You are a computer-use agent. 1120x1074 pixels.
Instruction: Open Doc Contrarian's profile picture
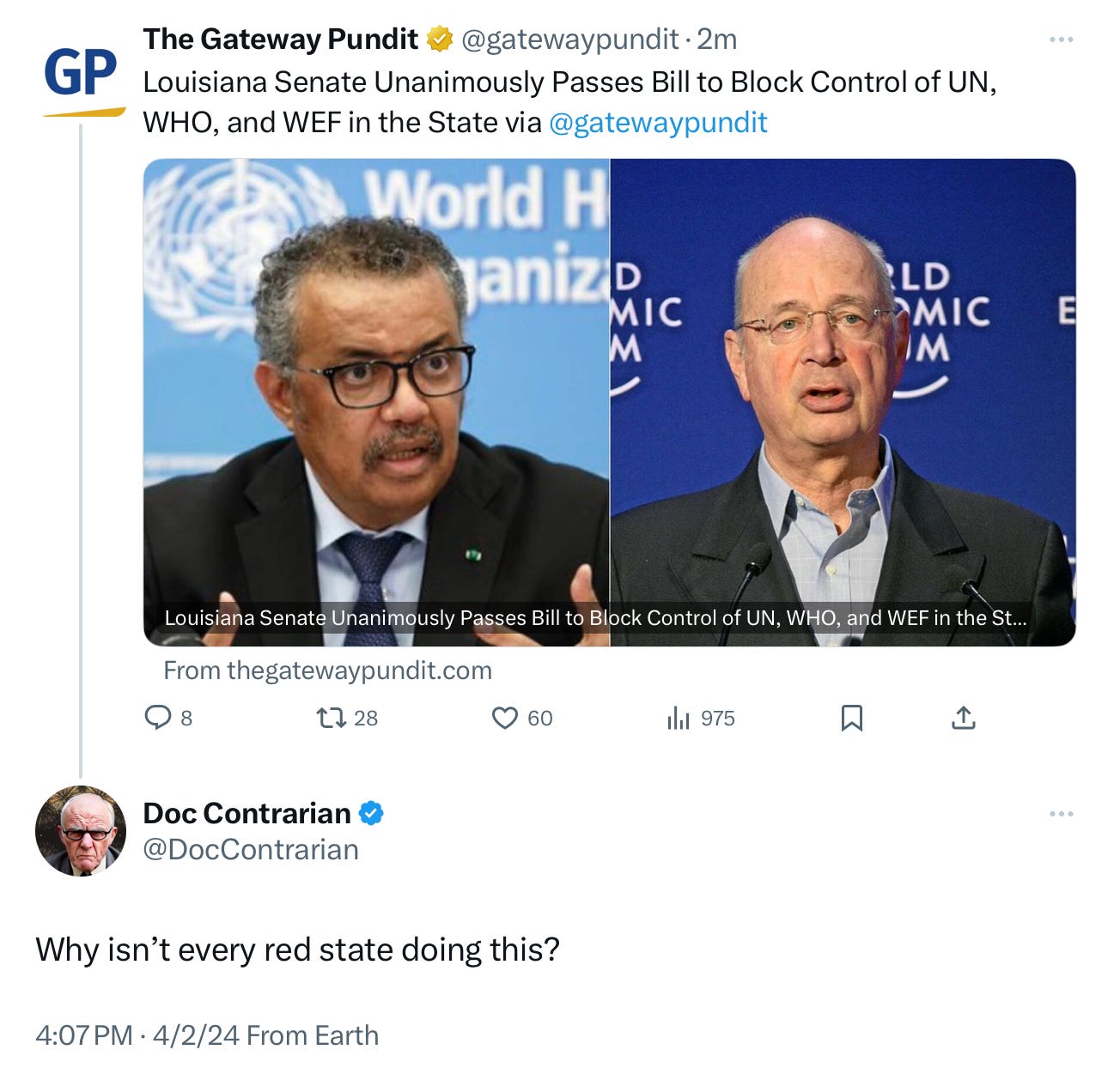coord(81,831)
